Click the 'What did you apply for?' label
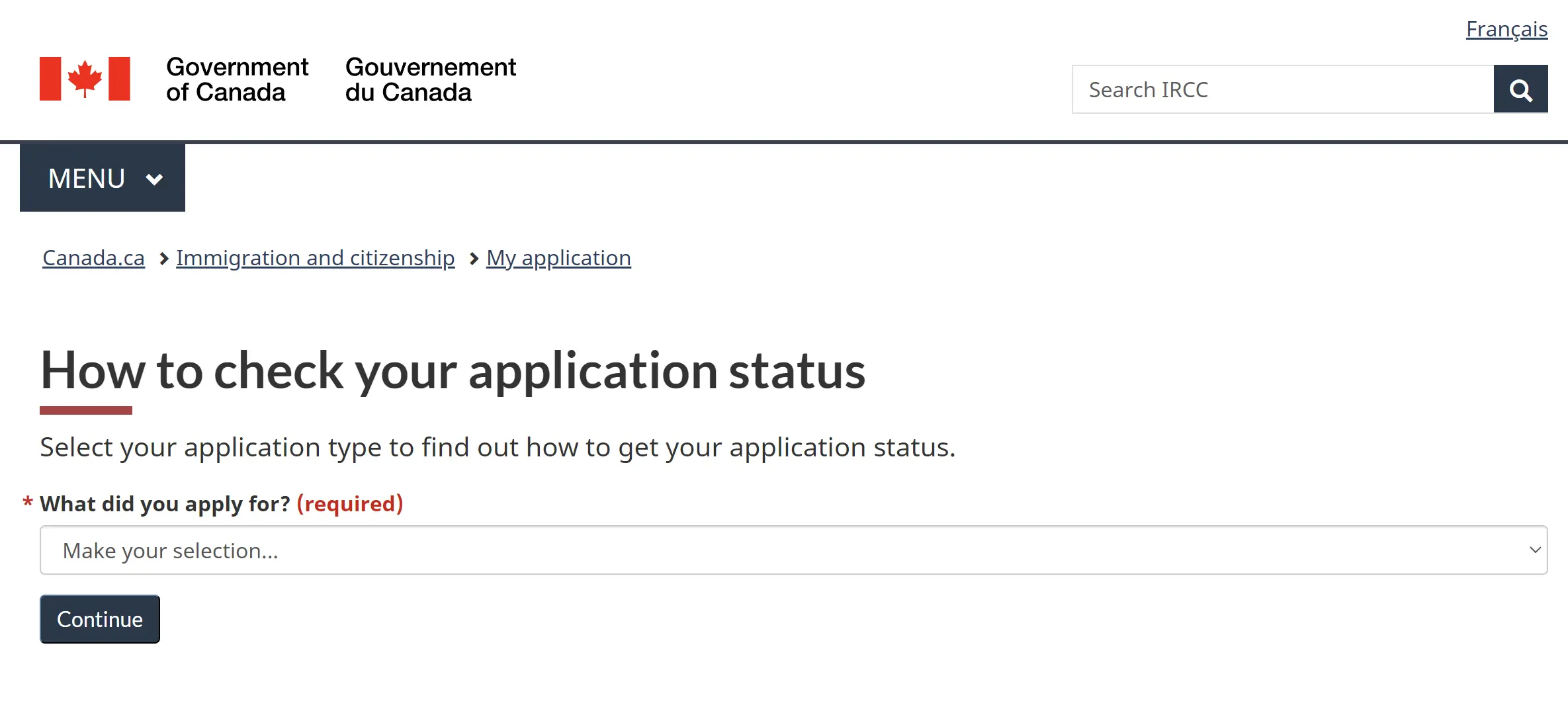1568x717 pixels. (x=165, y=504)
